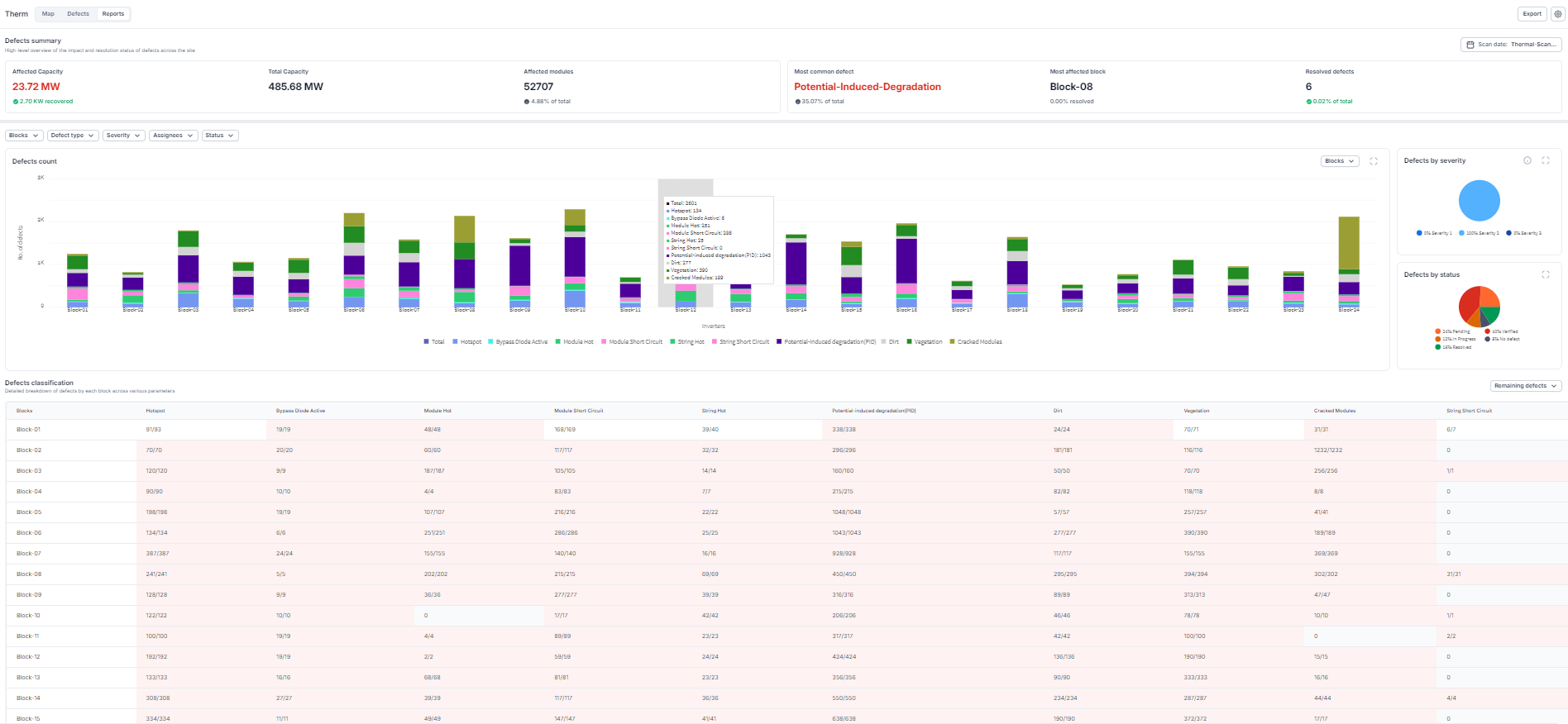This screenshot has width=1568, height=724.
Task: Click the Verified status legend swatch
Action: point(1488,331)
